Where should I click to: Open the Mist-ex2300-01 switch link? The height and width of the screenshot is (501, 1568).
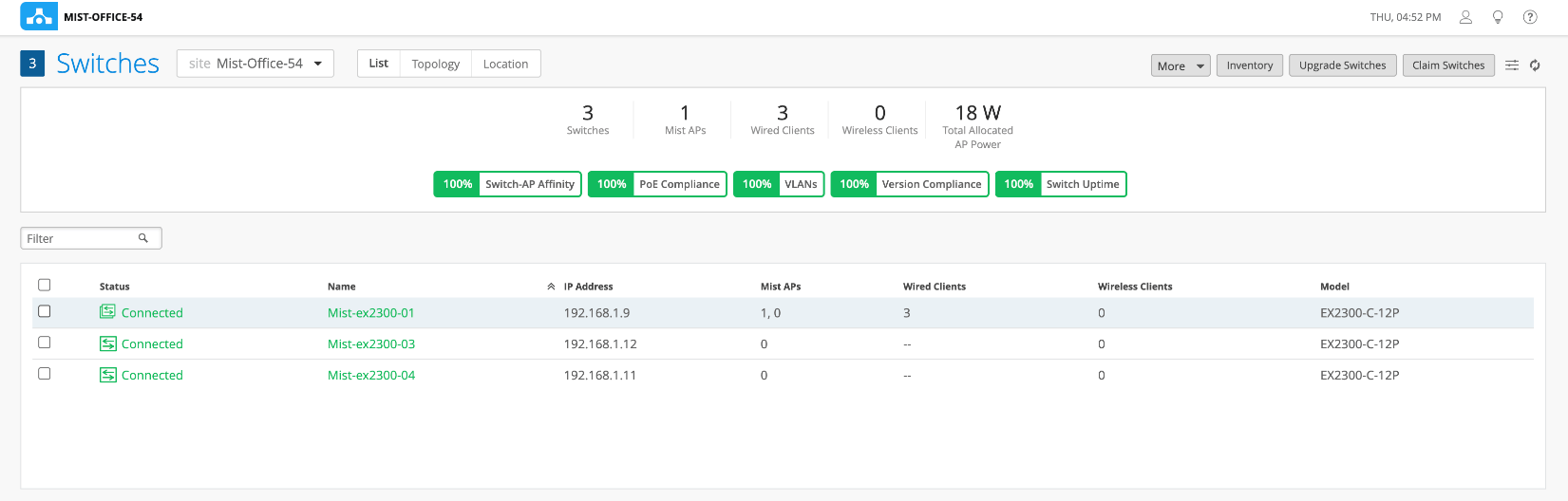(371, 313)
